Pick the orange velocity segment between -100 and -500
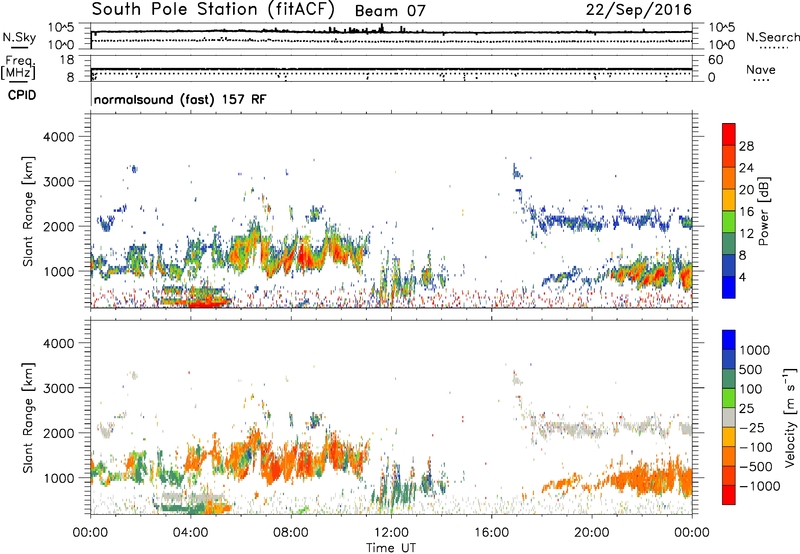This screenshot has width=800, height=554. [729, 456]
